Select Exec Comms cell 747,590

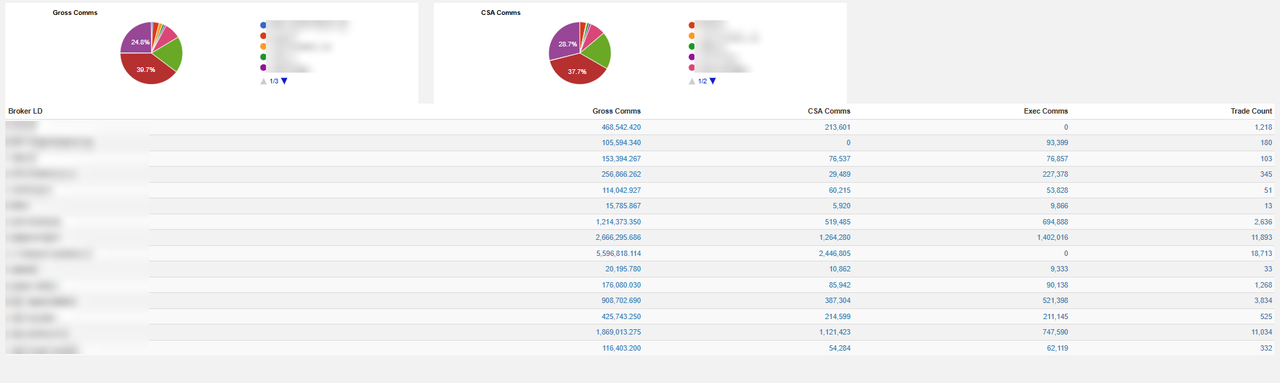point(1055,333)
